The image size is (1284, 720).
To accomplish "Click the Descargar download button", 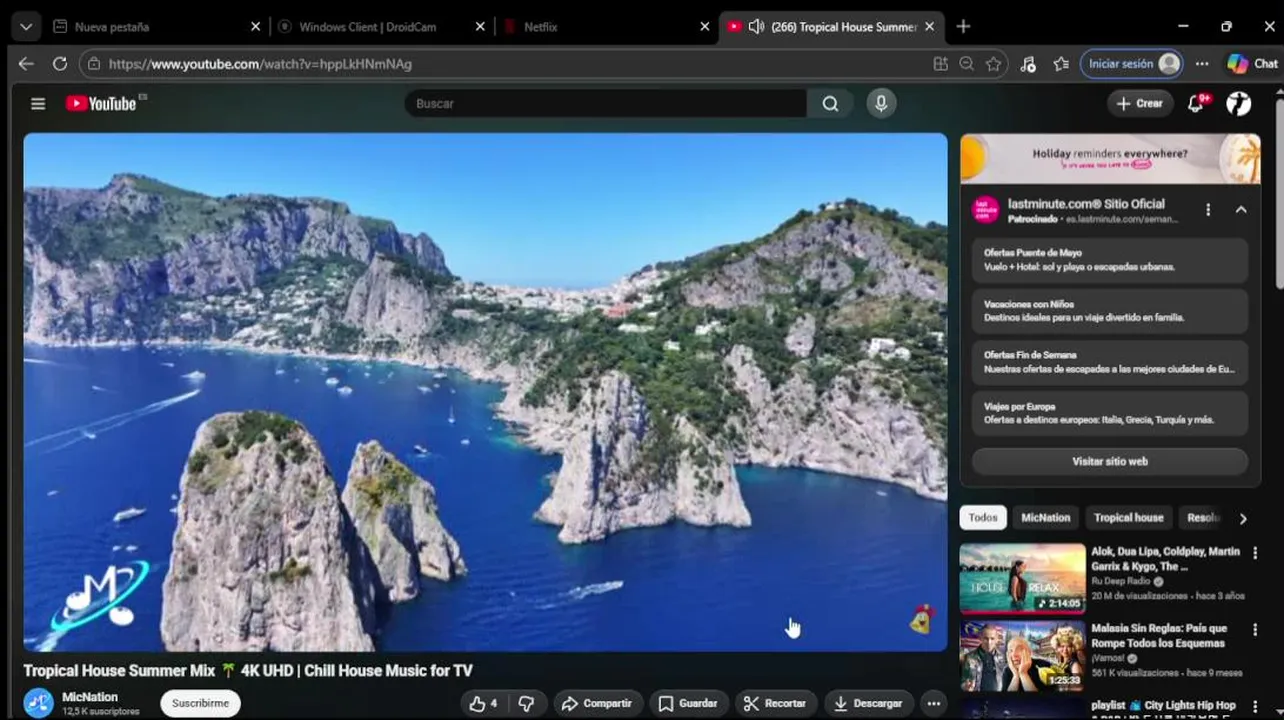I will point(868,703).
